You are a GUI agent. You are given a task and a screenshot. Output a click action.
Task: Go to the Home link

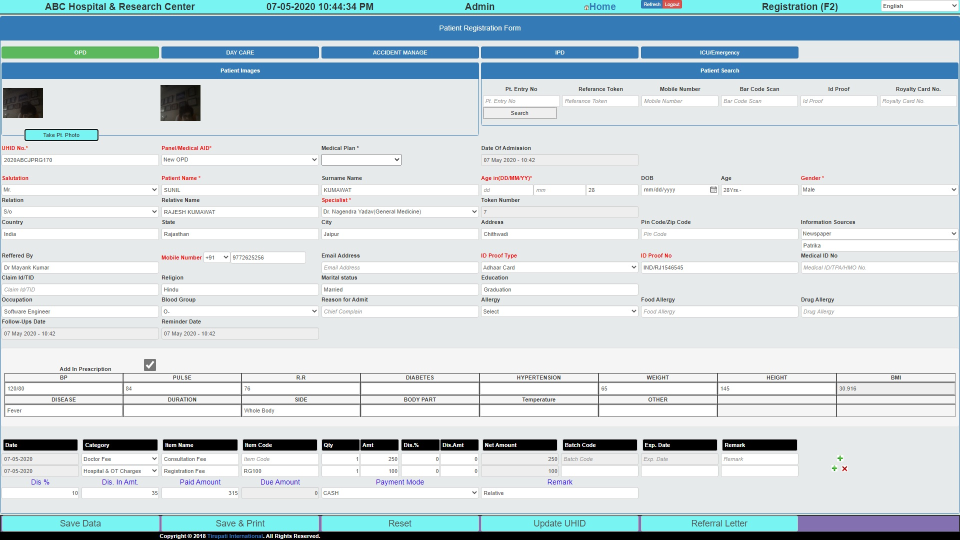coord(602,7)
